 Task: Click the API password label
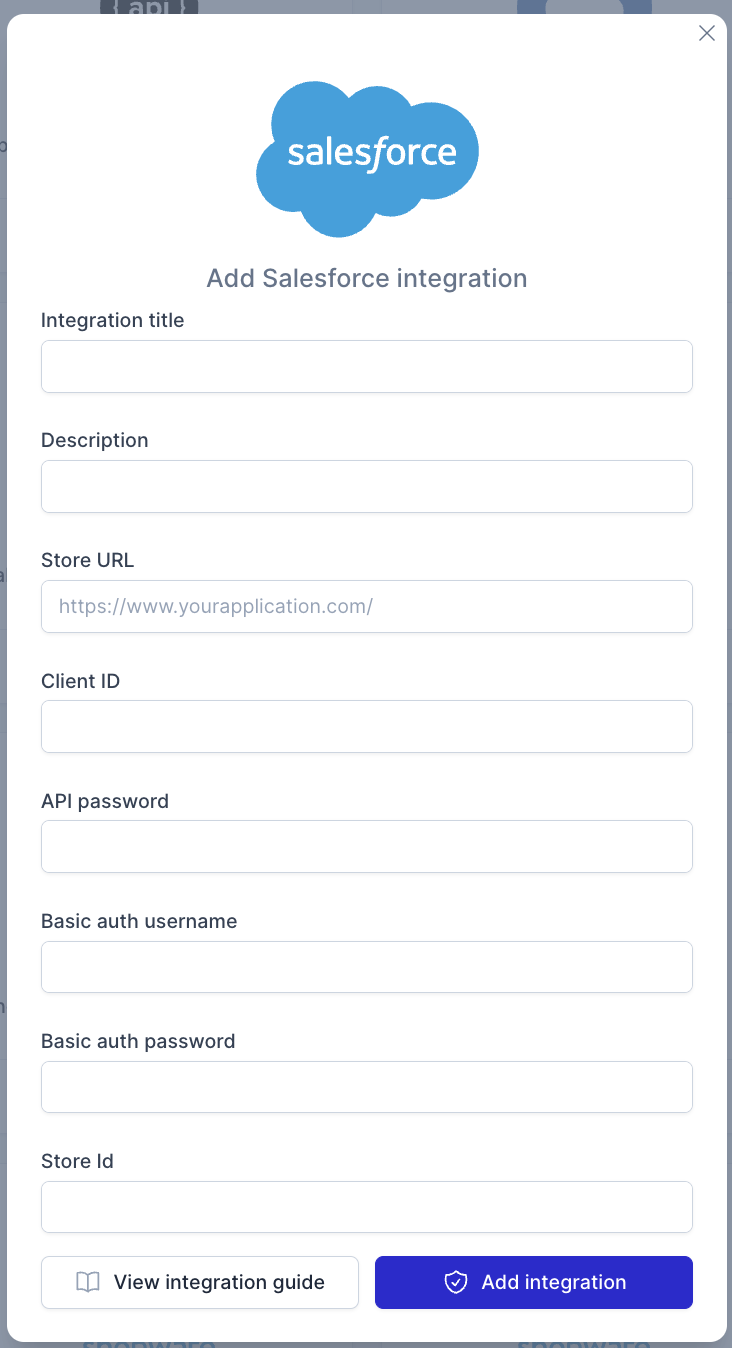pyautogui.click(x=104, y=801)
